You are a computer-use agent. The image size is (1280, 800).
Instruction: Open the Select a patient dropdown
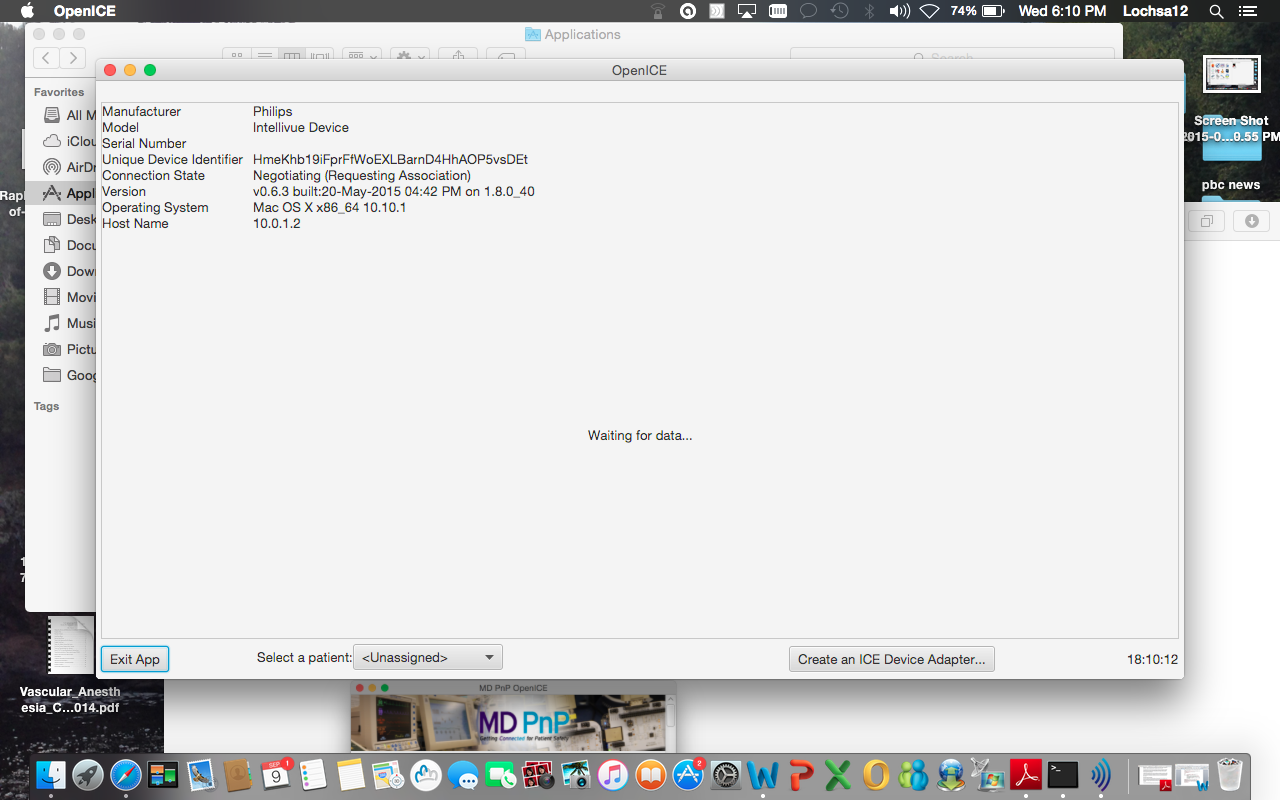tap(428, 657)
